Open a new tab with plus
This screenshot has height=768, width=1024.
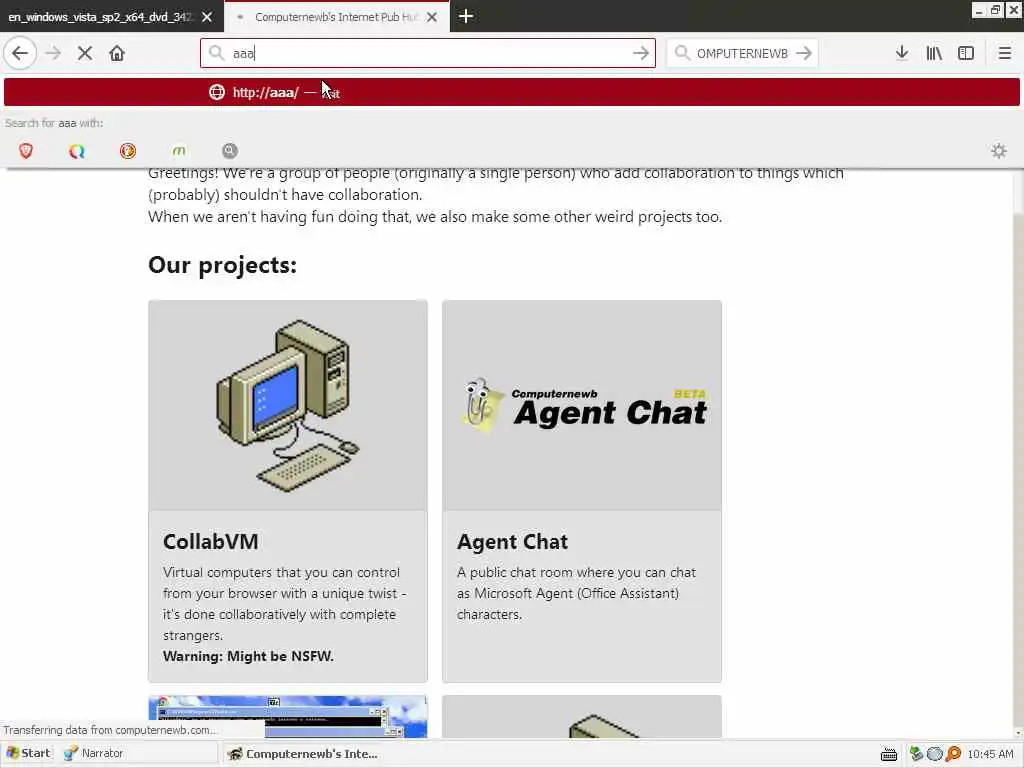(x=466, y=16)
